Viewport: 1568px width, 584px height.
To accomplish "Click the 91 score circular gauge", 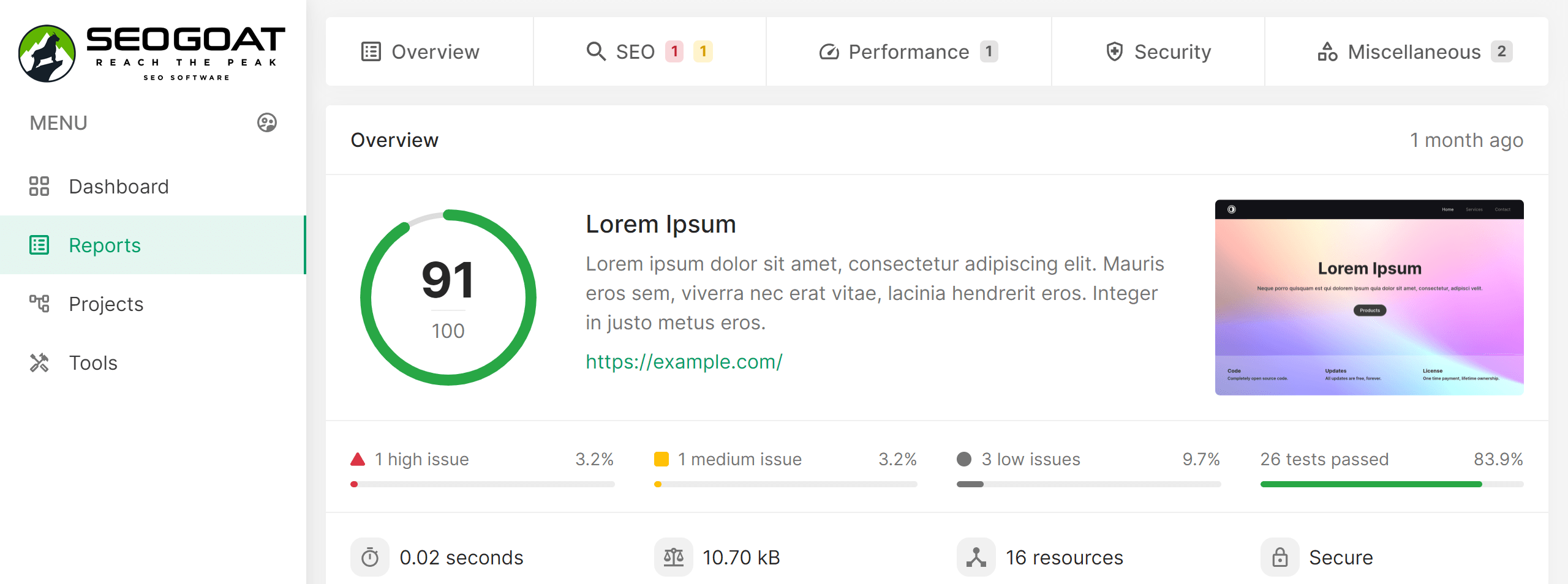I will click(448, 298).
